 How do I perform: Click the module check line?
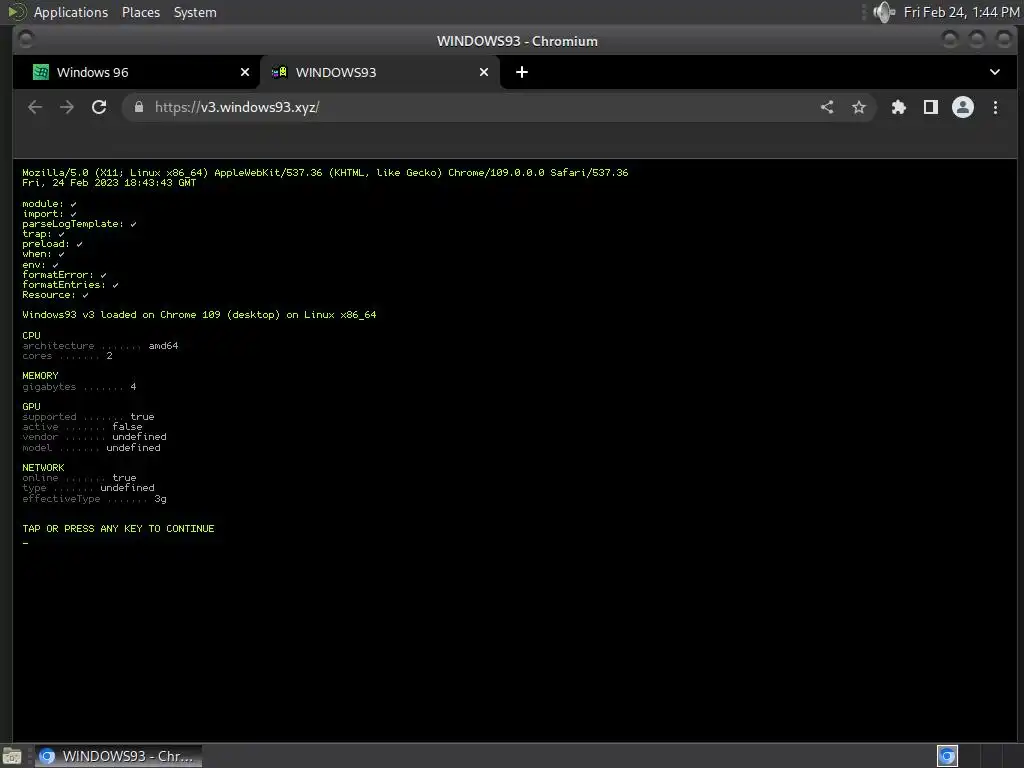pyautogui.click(x=50, y=204)
